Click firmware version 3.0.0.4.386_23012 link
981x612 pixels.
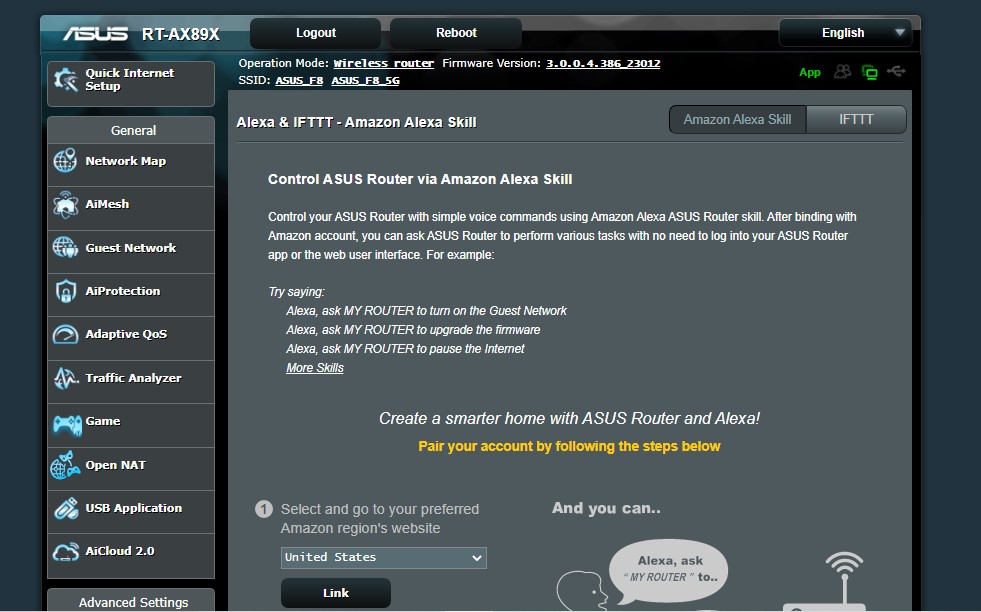tap(603, 63)
